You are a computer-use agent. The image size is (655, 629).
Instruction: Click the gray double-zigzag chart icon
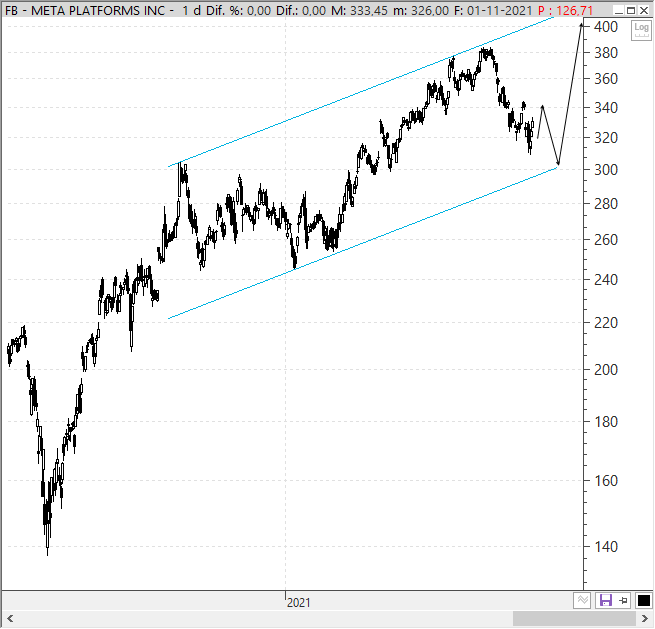(x=582, y=601)
